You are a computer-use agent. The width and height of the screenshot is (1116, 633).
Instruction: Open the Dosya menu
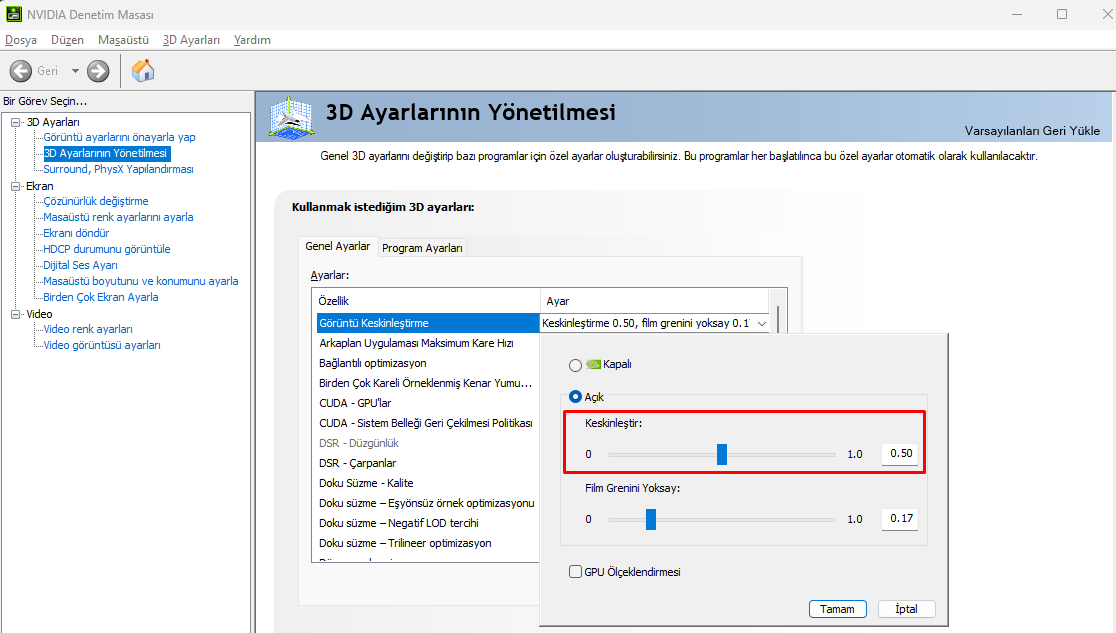21,40
